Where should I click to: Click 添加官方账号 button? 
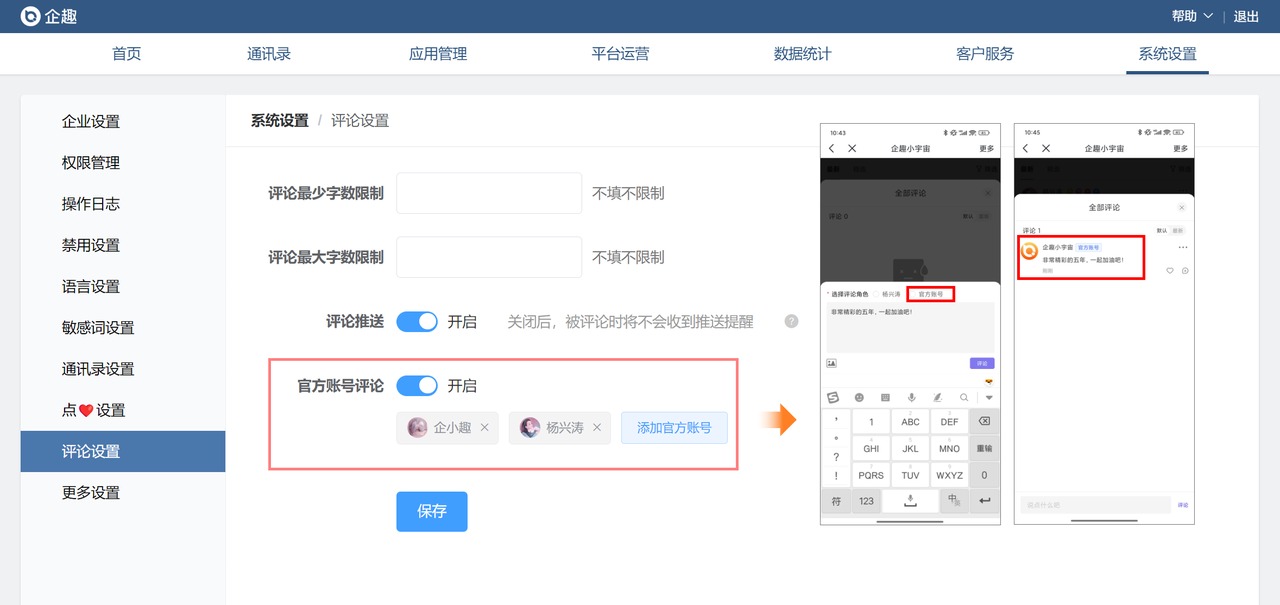click(x=674, y=428)
